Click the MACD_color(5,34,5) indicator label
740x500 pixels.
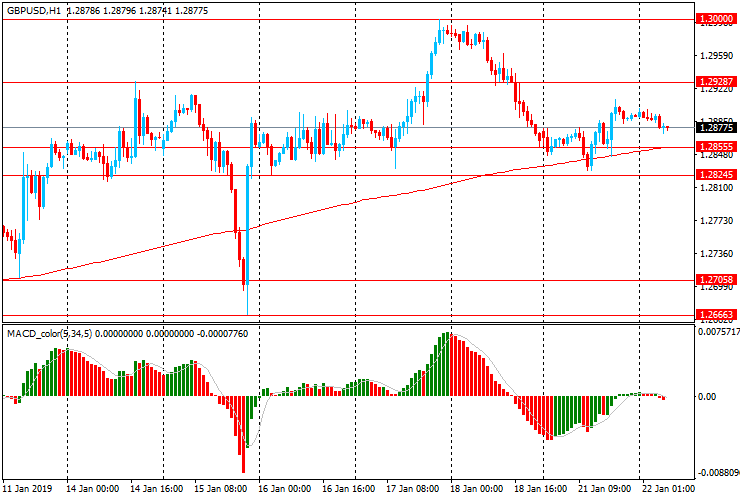point(50,334)
